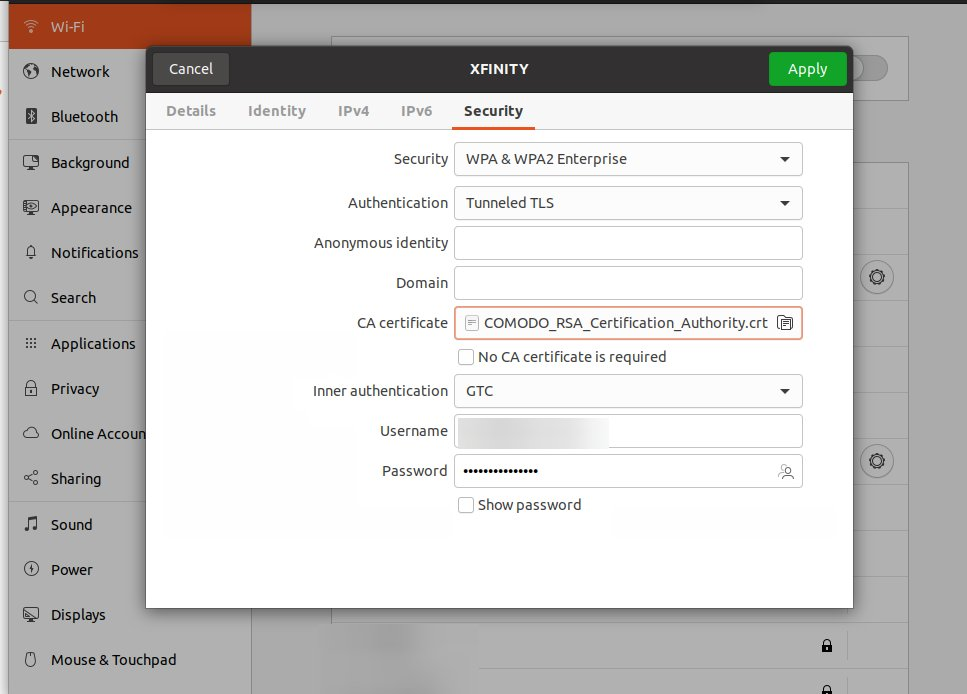Viewport: 967px width, 694px height.
Task: Switch to the Identity tab
Action: (x=277, y=111)
